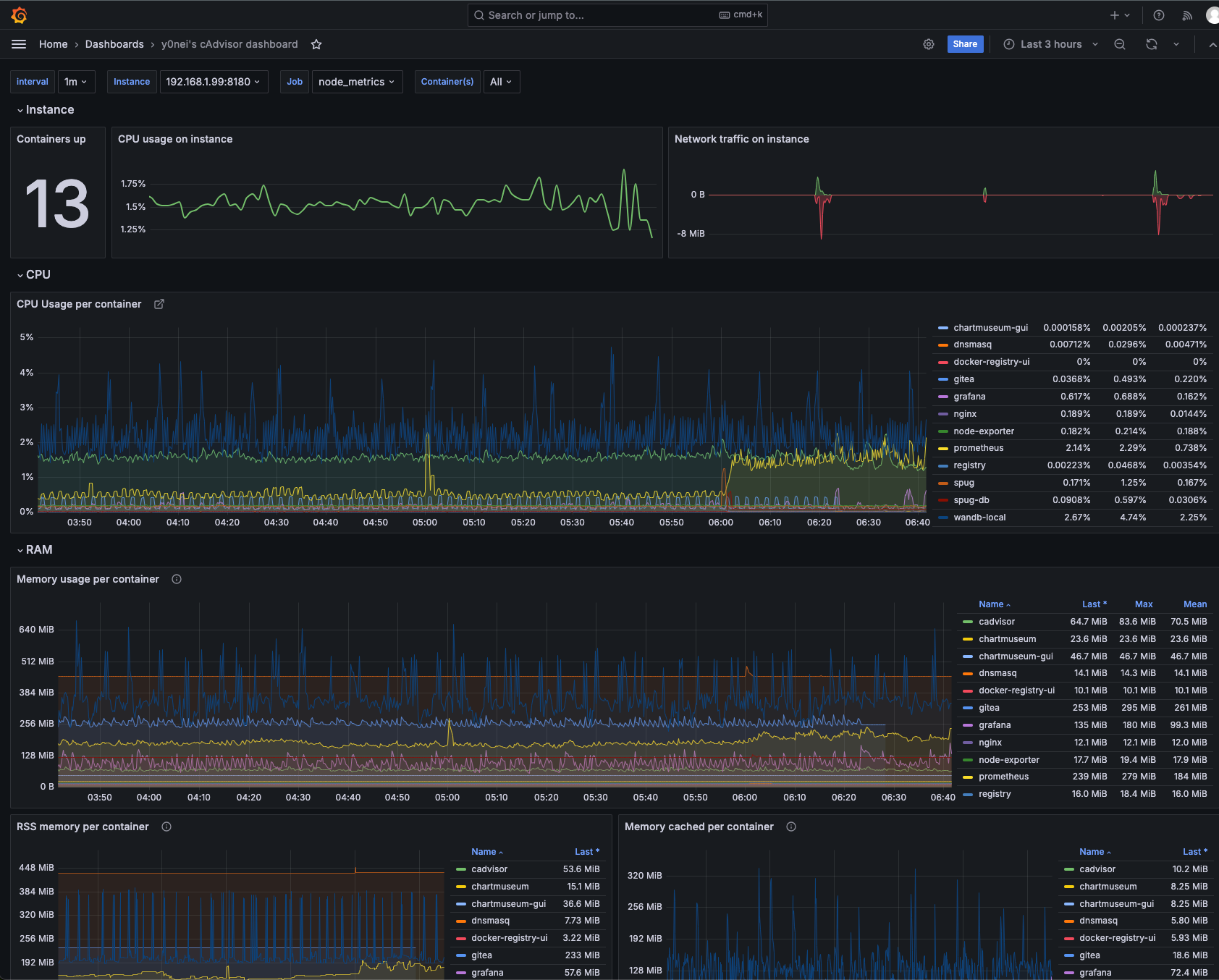Click chartmuseum-gui in Memory usage legend
This screenshot has width=1219, height=980.
click(1016, 656)
